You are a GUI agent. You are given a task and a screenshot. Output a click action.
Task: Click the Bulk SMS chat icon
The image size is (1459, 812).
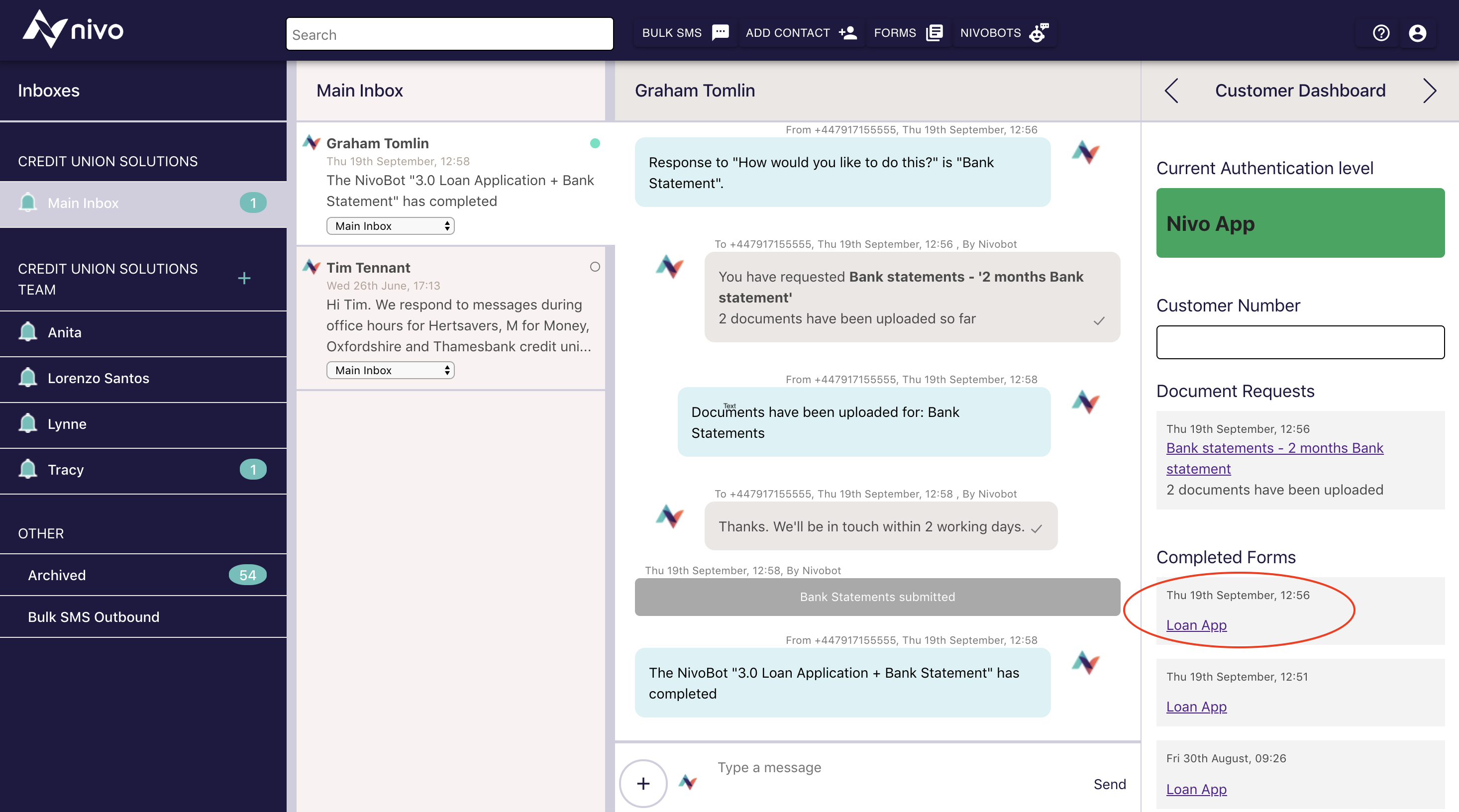720,33
